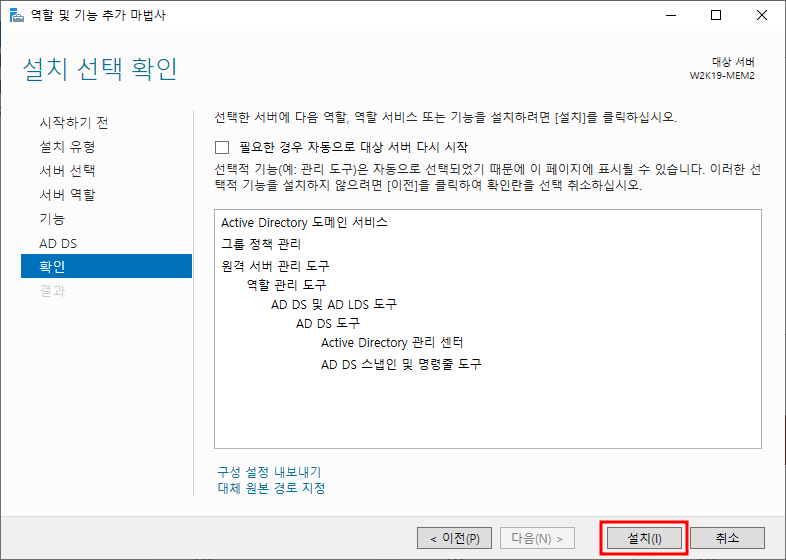Click the wizard icon in title bar
Image resolution: width=786 pixels, height=560 pixels.
(x=17, y=16)
